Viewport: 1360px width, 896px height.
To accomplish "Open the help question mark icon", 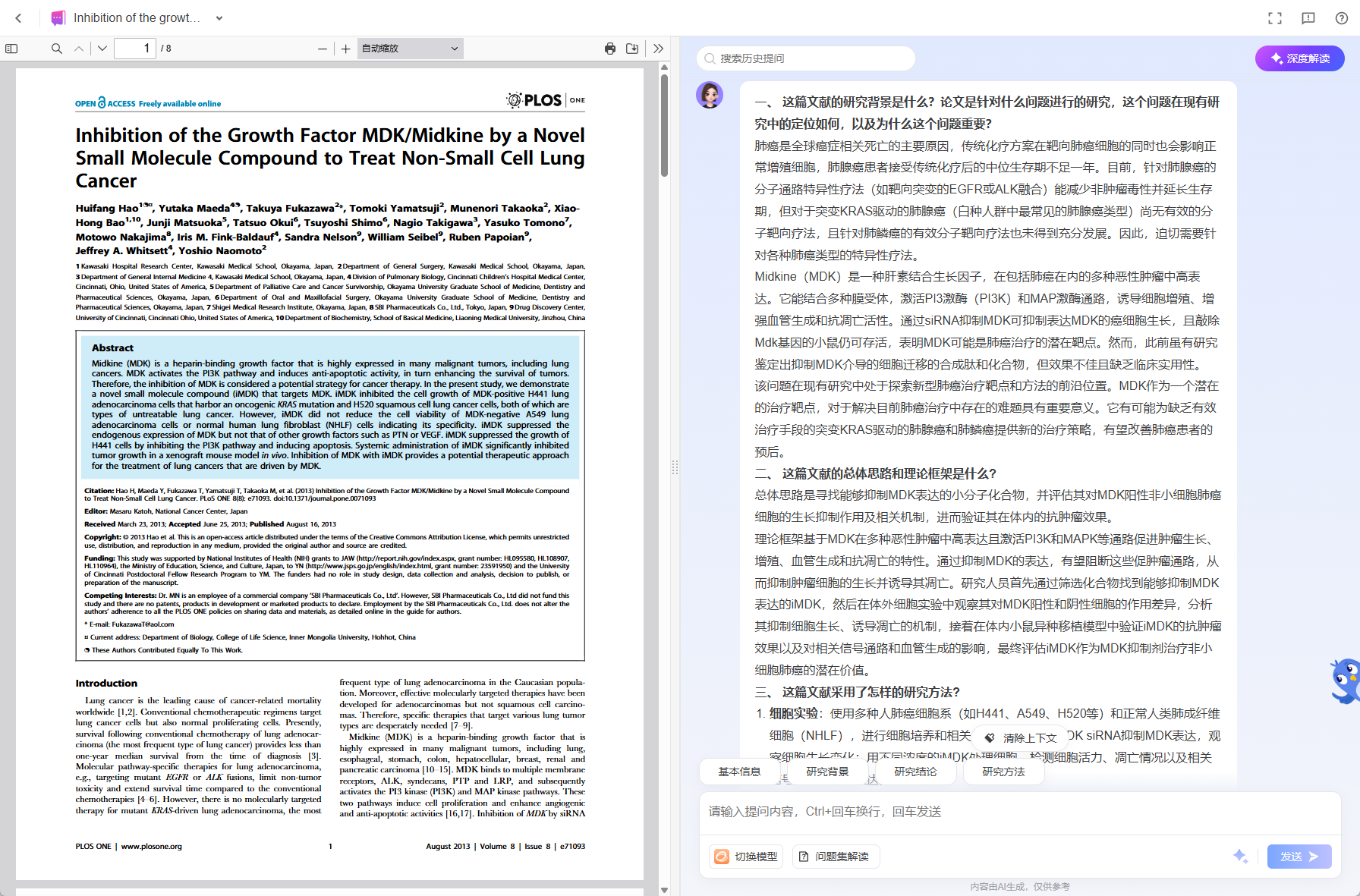I will [x=1342, y=18].
